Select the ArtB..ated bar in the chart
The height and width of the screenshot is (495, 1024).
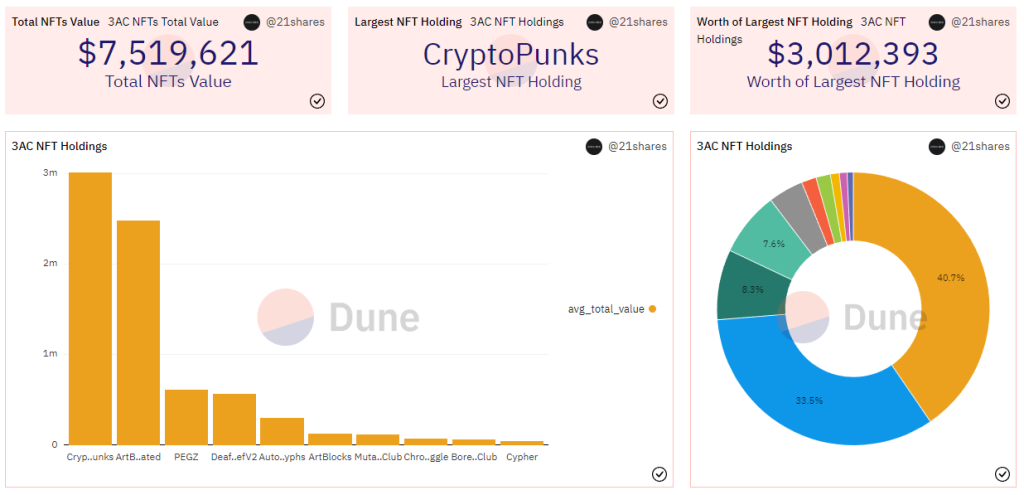(x=138, y=332)
